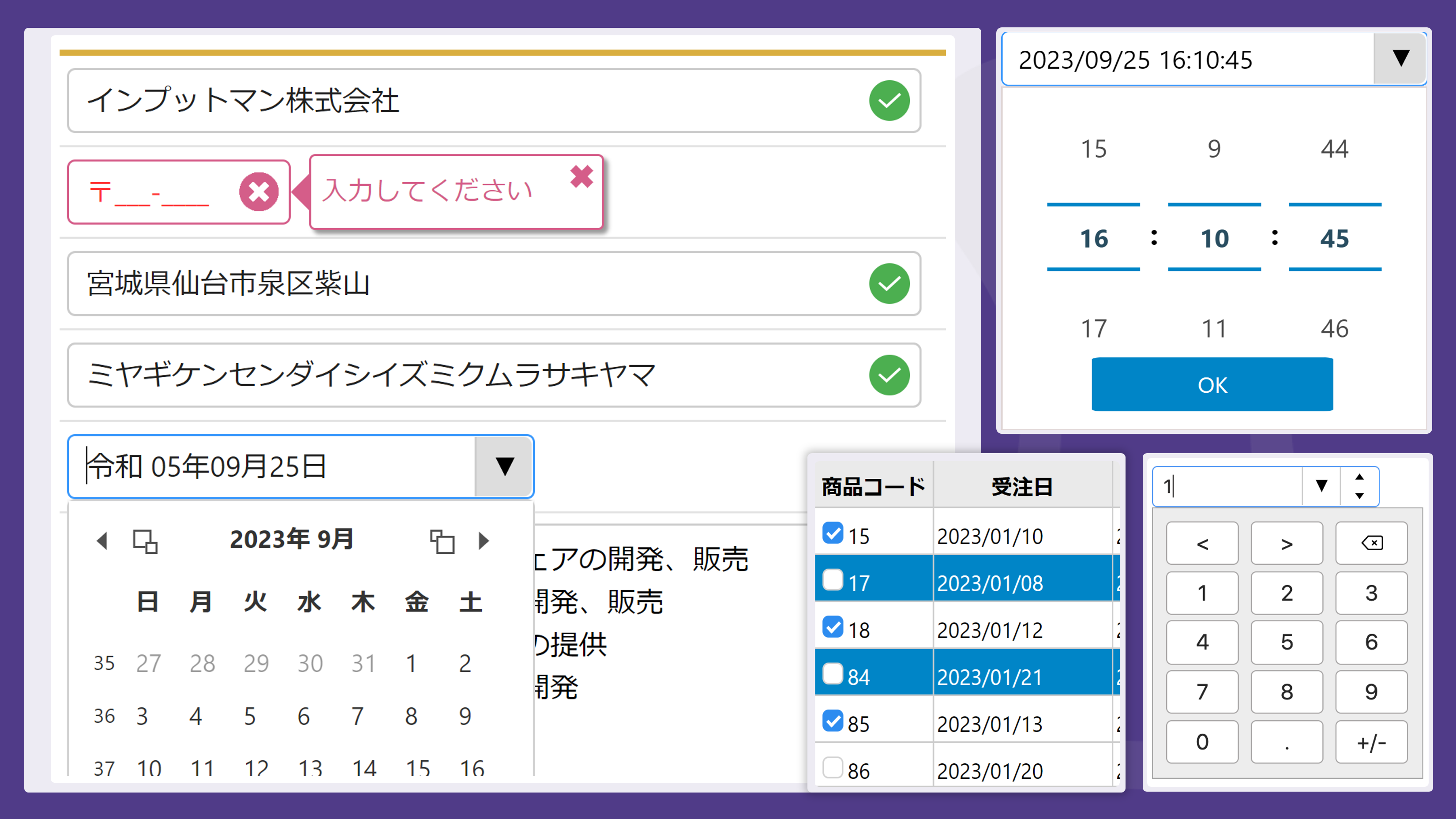Check the checkbox in row 17
1456x819 pixels.
833,580
